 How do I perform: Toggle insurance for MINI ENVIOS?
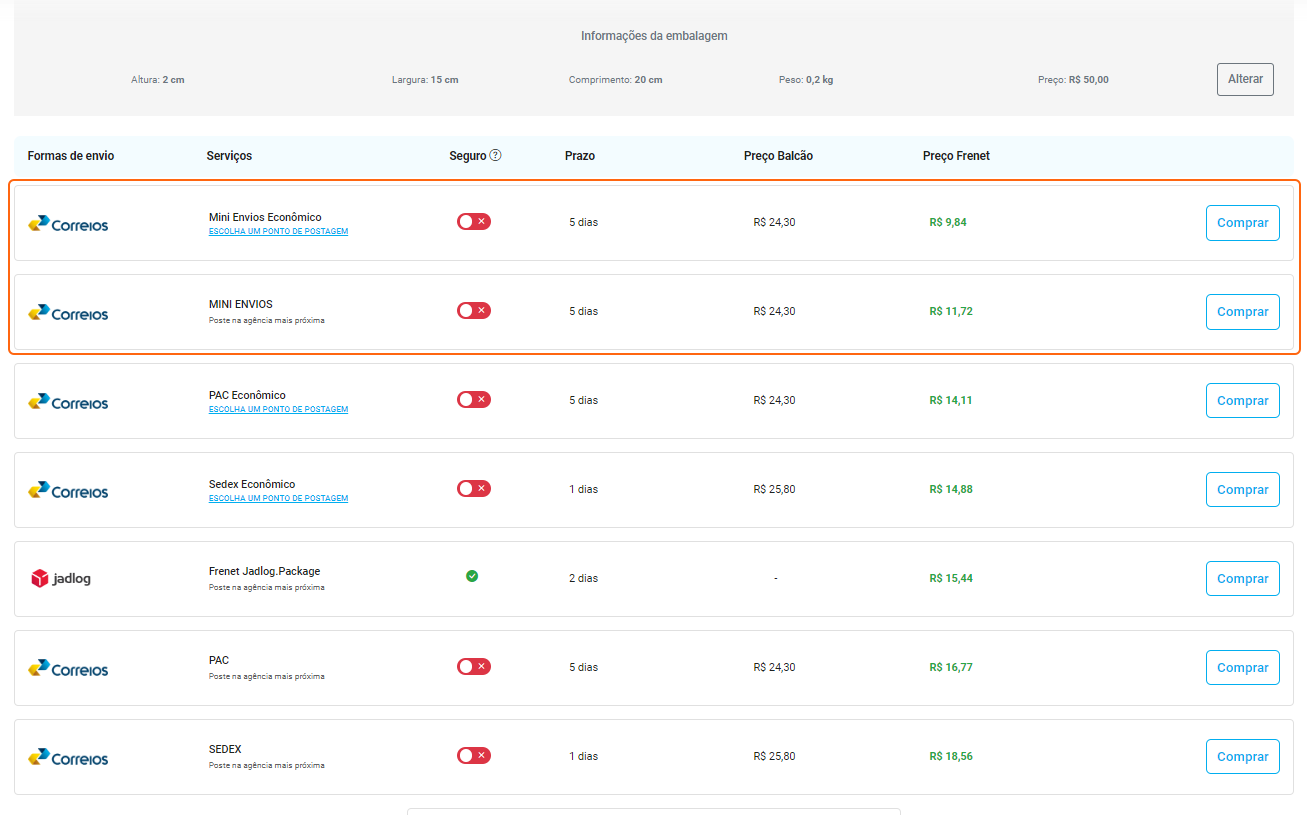click(474, 311)
